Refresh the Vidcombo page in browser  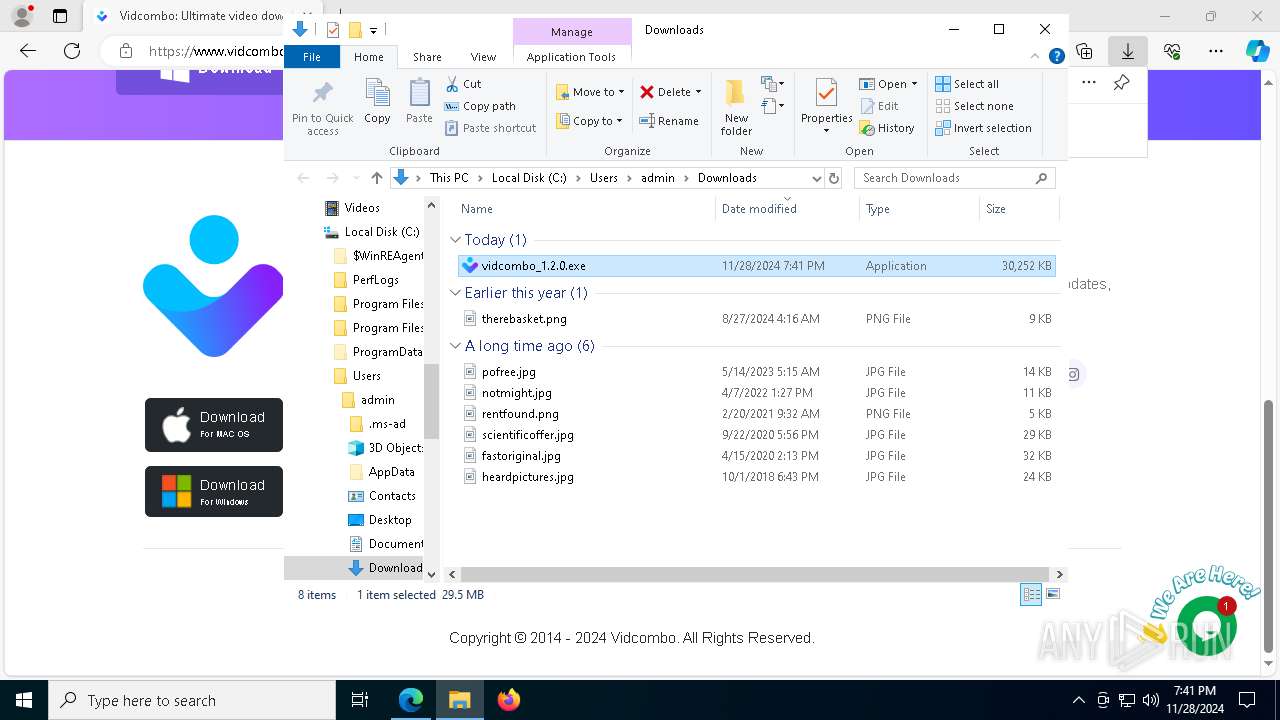pyautogui.click(x=71, y=50)
